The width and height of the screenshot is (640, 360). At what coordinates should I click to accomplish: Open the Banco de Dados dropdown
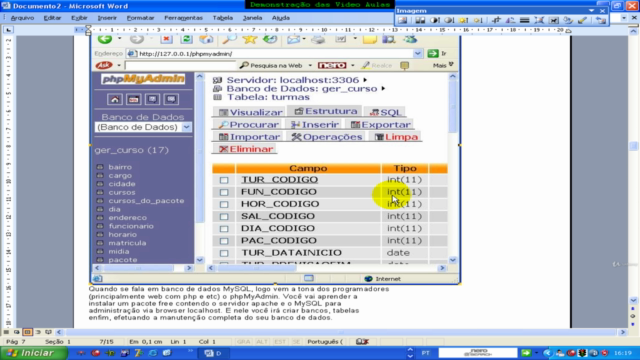(187, 127)
